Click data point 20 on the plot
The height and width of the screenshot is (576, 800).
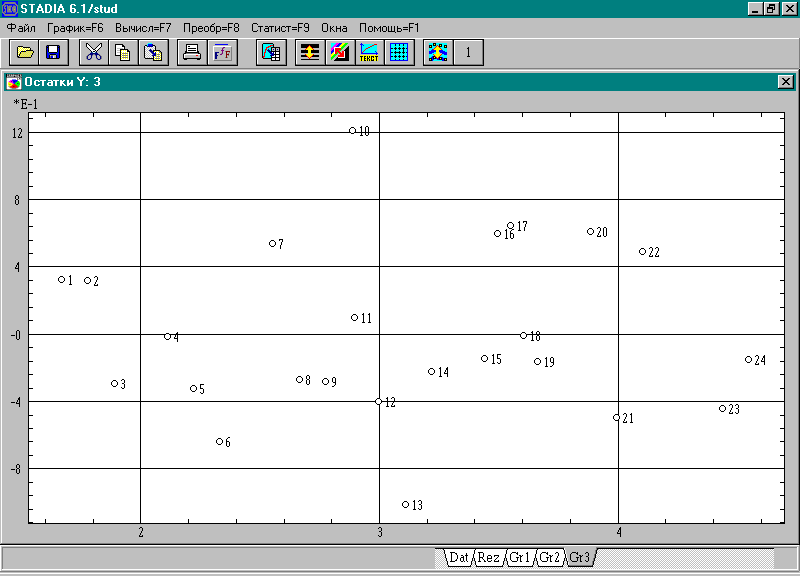(x=590, y=232)
